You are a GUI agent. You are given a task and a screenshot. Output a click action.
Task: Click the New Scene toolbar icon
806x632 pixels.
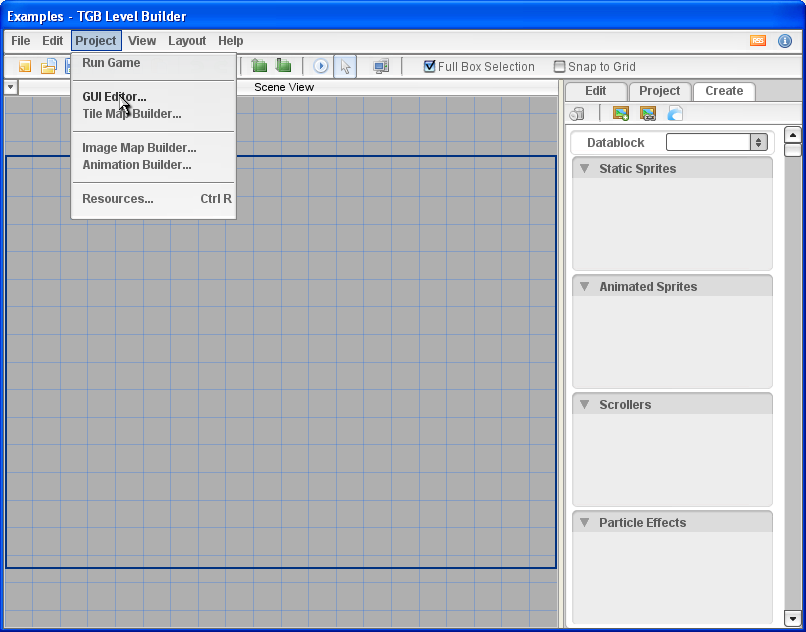point(25,66)
